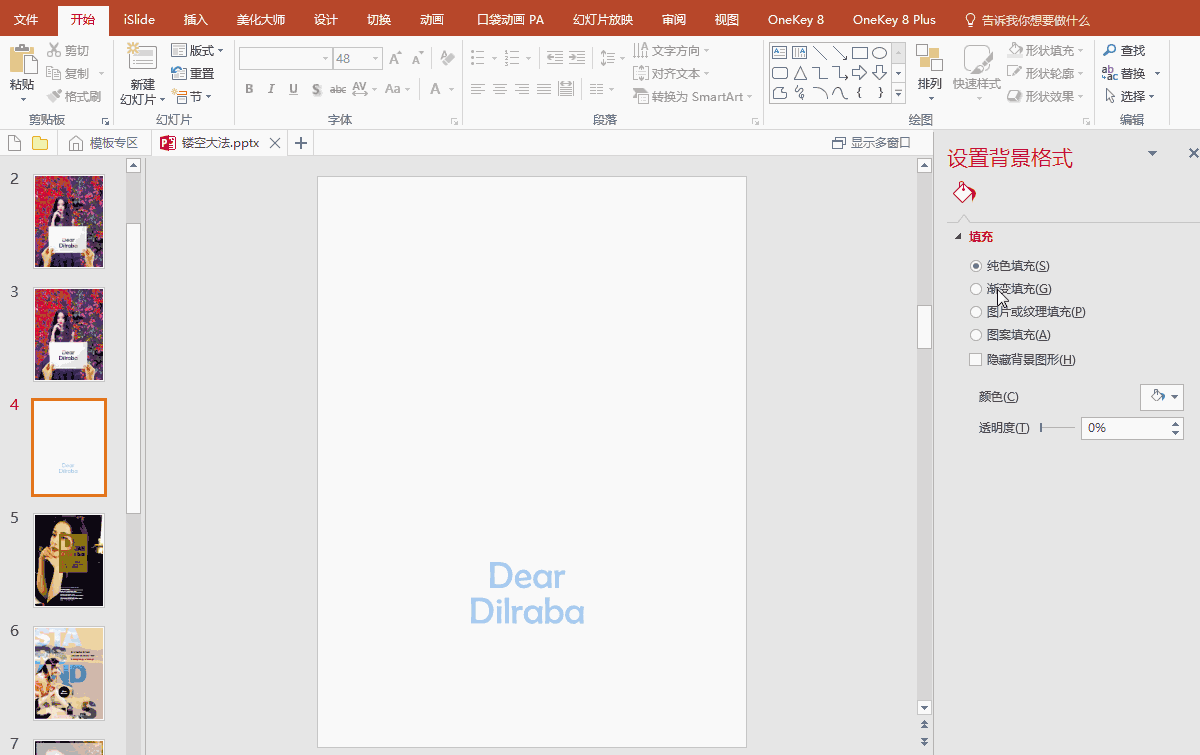1200x755 pixels.
Task: Open the font size dropdown showing 48
Action: point(375,59)
